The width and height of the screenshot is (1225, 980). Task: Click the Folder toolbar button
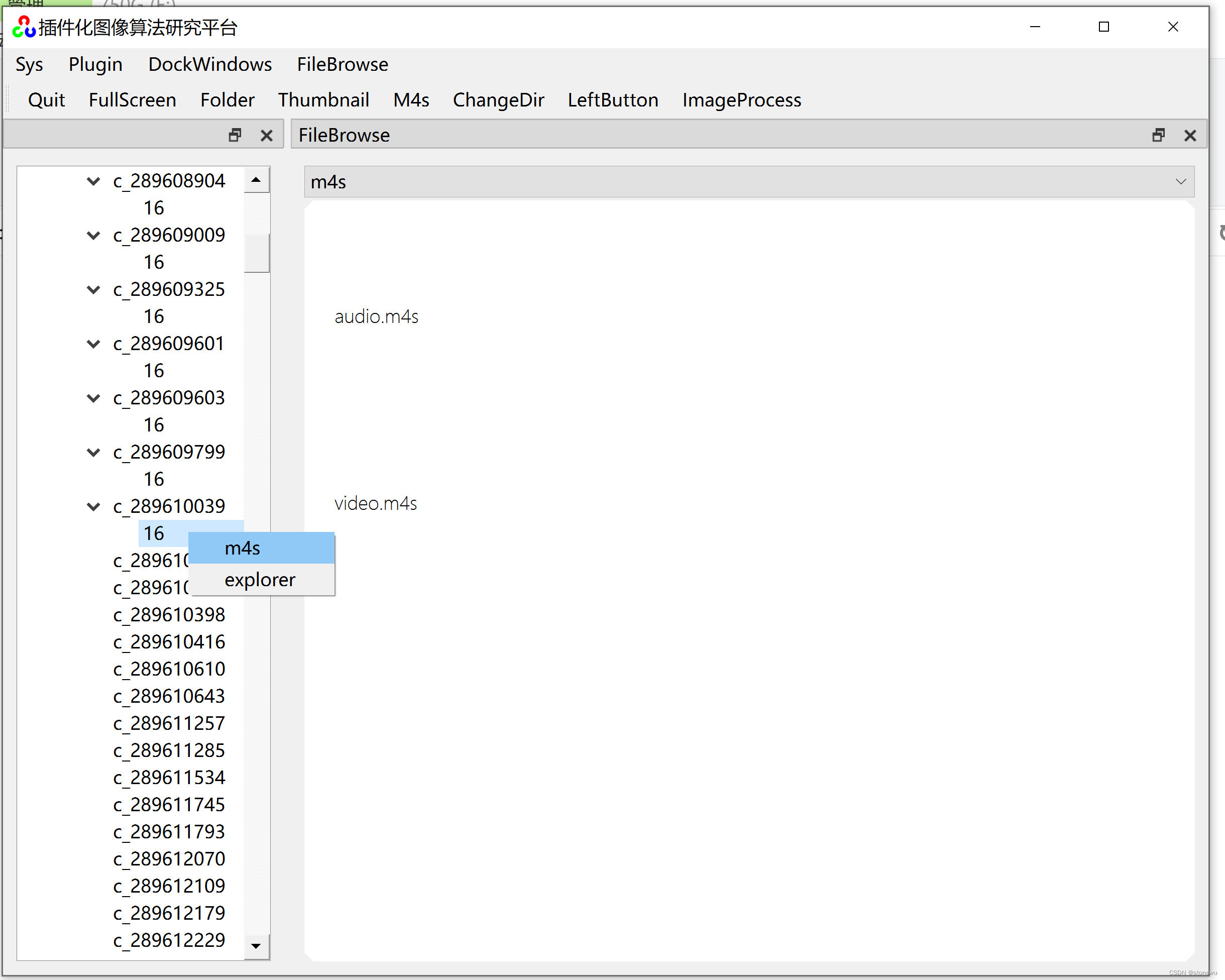(x=228, y=100)
